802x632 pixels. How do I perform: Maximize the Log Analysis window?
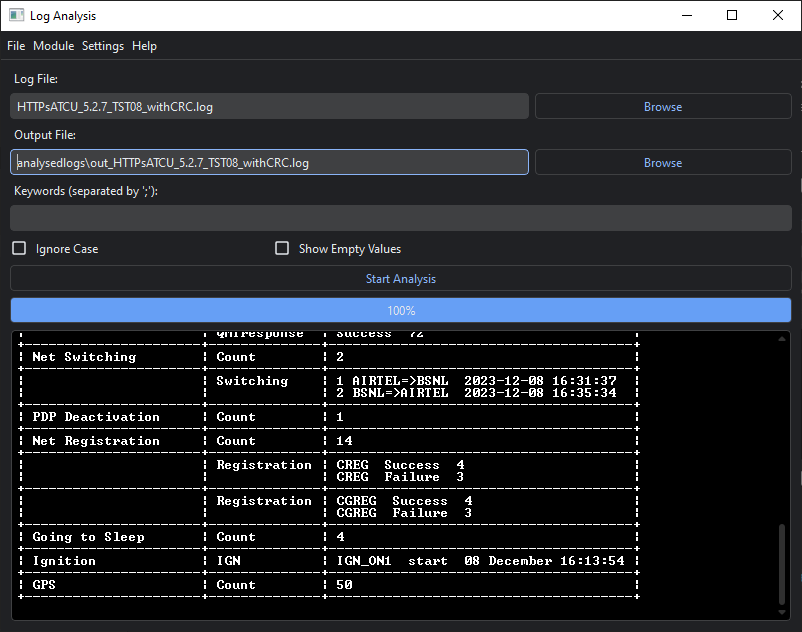(732, 15)
